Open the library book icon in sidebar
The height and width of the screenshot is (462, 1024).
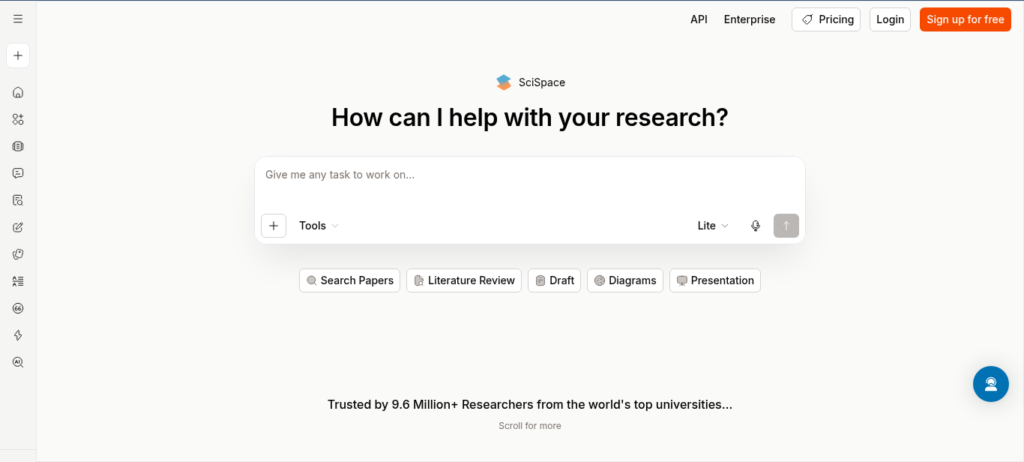pos(18,146)
